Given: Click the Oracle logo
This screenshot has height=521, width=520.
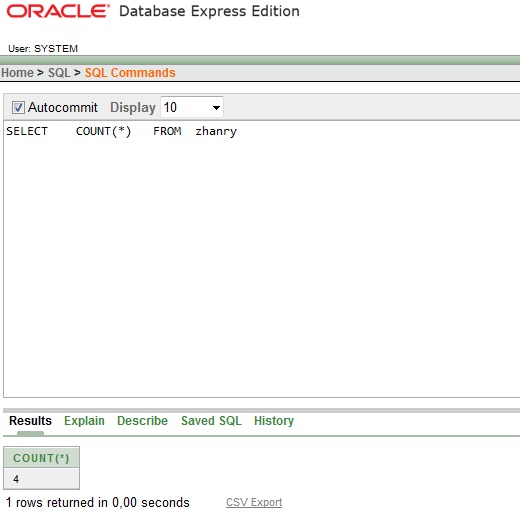Looking at the screenshot, I should 58,11.
